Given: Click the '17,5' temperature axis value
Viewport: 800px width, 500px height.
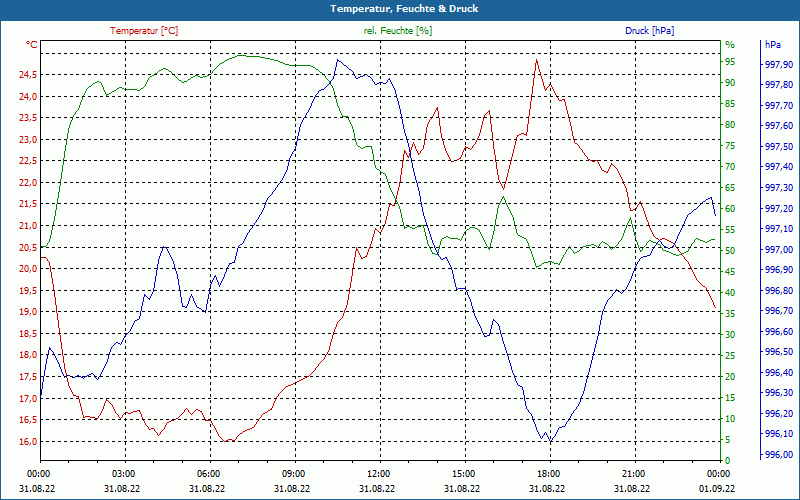Looking at the screenshot, I should tap(28, 377).
